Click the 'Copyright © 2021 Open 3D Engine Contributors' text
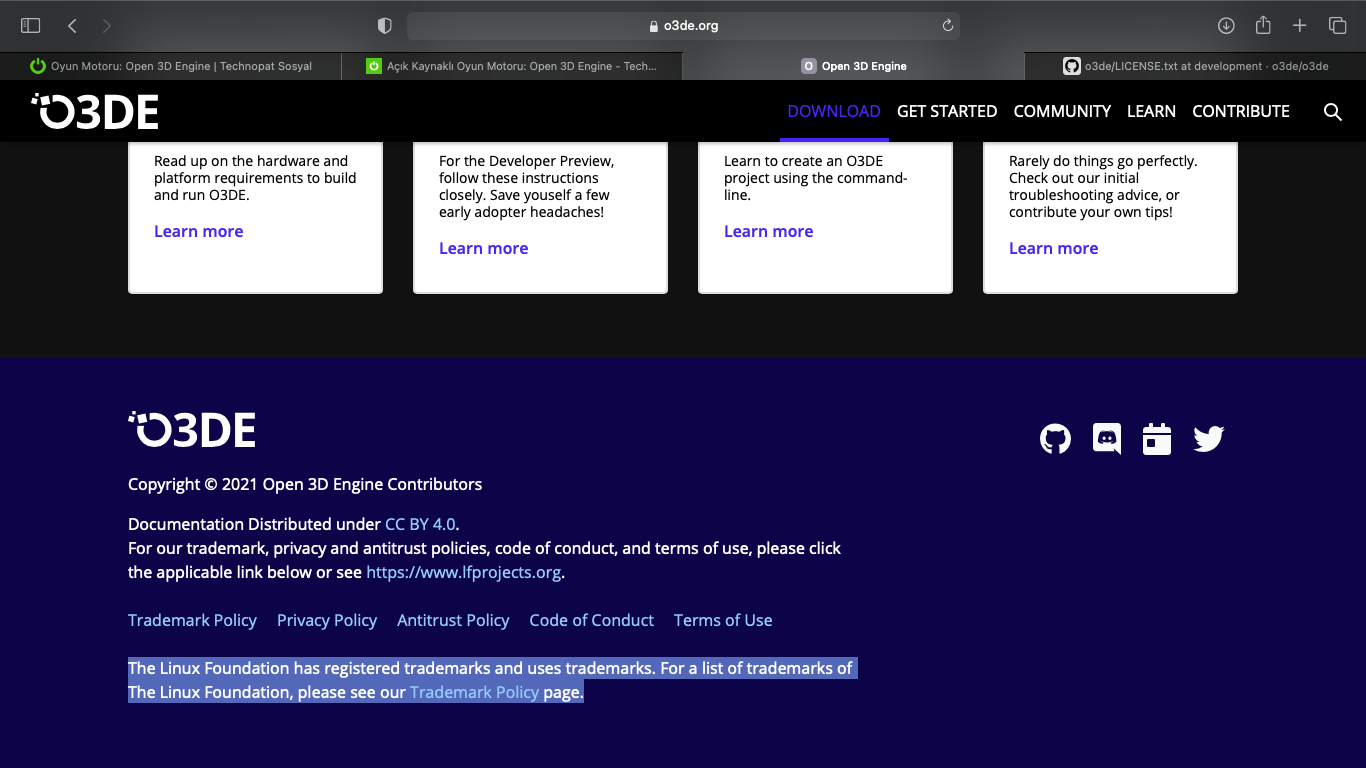 tap(305, 484)
